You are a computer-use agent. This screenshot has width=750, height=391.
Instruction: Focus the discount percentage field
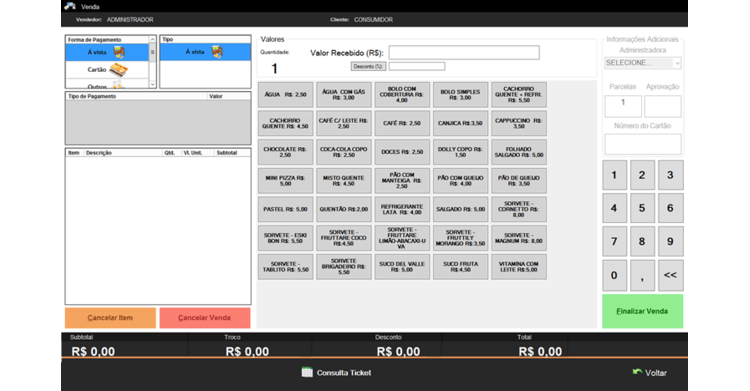pyautogui.click(x=417, y=67)
